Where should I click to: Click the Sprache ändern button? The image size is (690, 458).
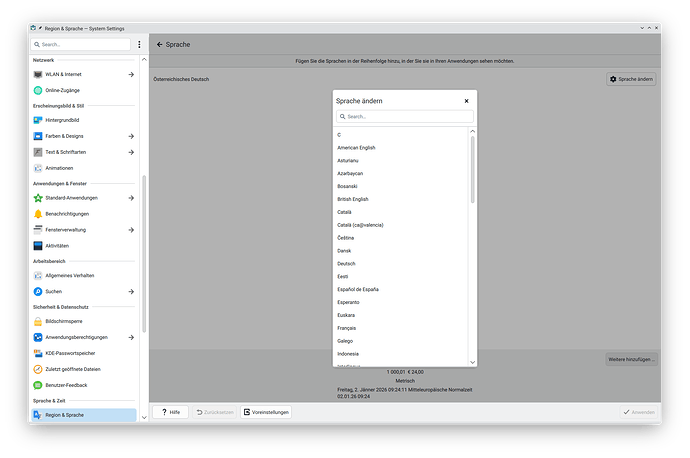click(x=631, y=79)
